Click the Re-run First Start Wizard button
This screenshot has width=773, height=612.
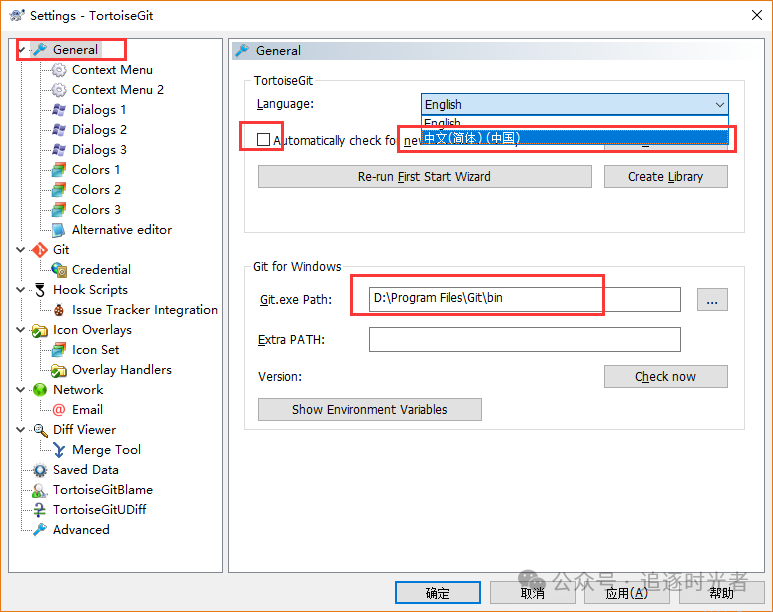pyautogui.click(x=424, y=177)
